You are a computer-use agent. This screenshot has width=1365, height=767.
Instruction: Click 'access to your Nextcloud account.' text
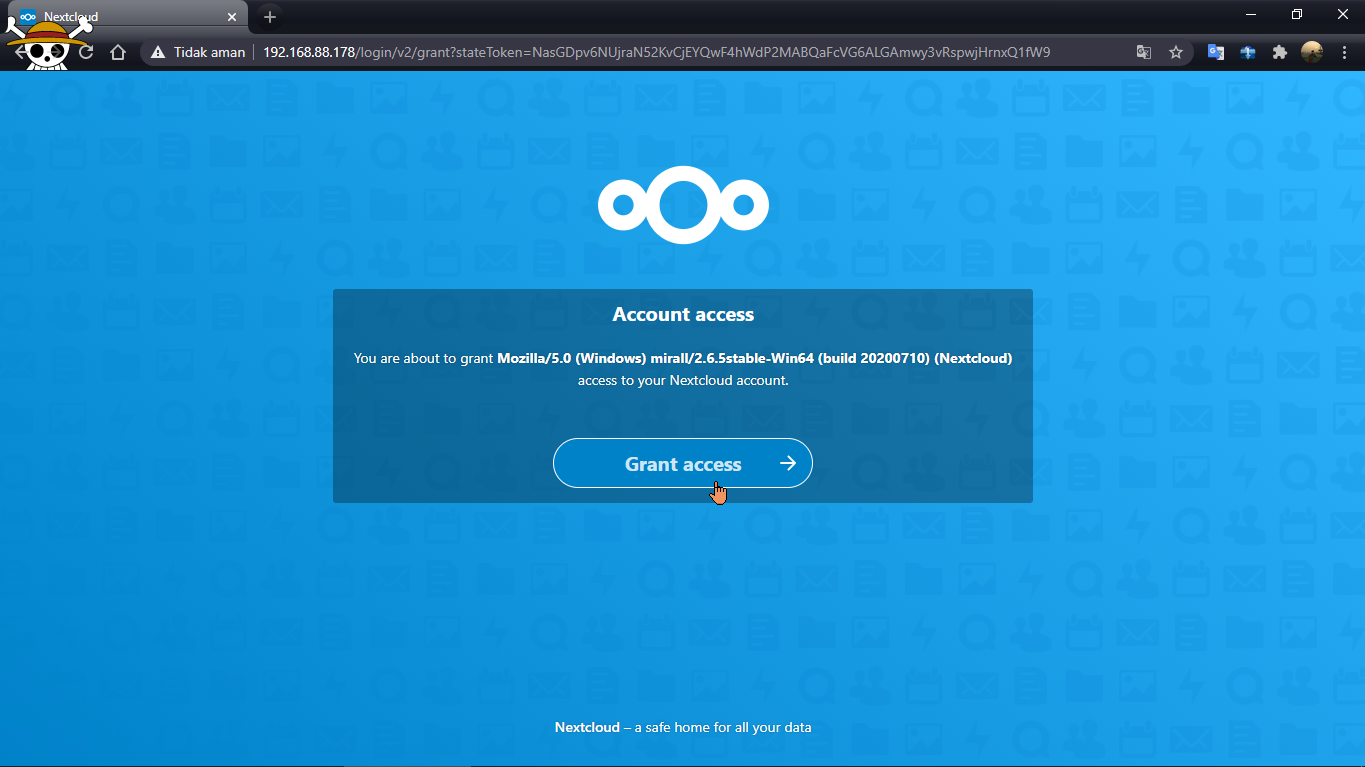click(683, 380)
